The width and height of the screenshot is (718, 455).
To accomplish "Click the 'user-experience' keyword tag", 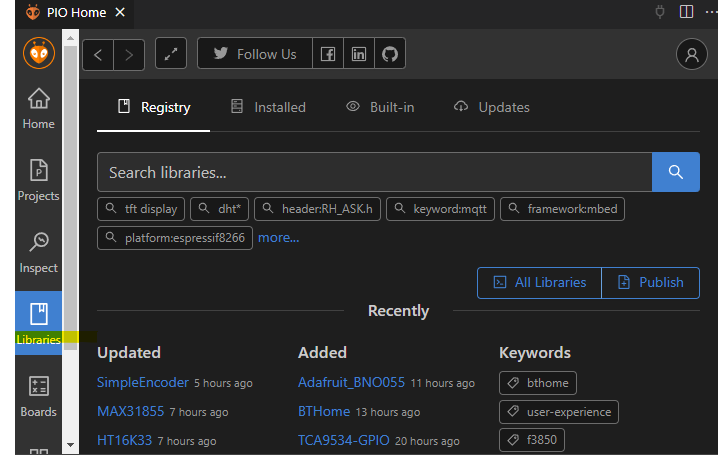I will 559,412.
